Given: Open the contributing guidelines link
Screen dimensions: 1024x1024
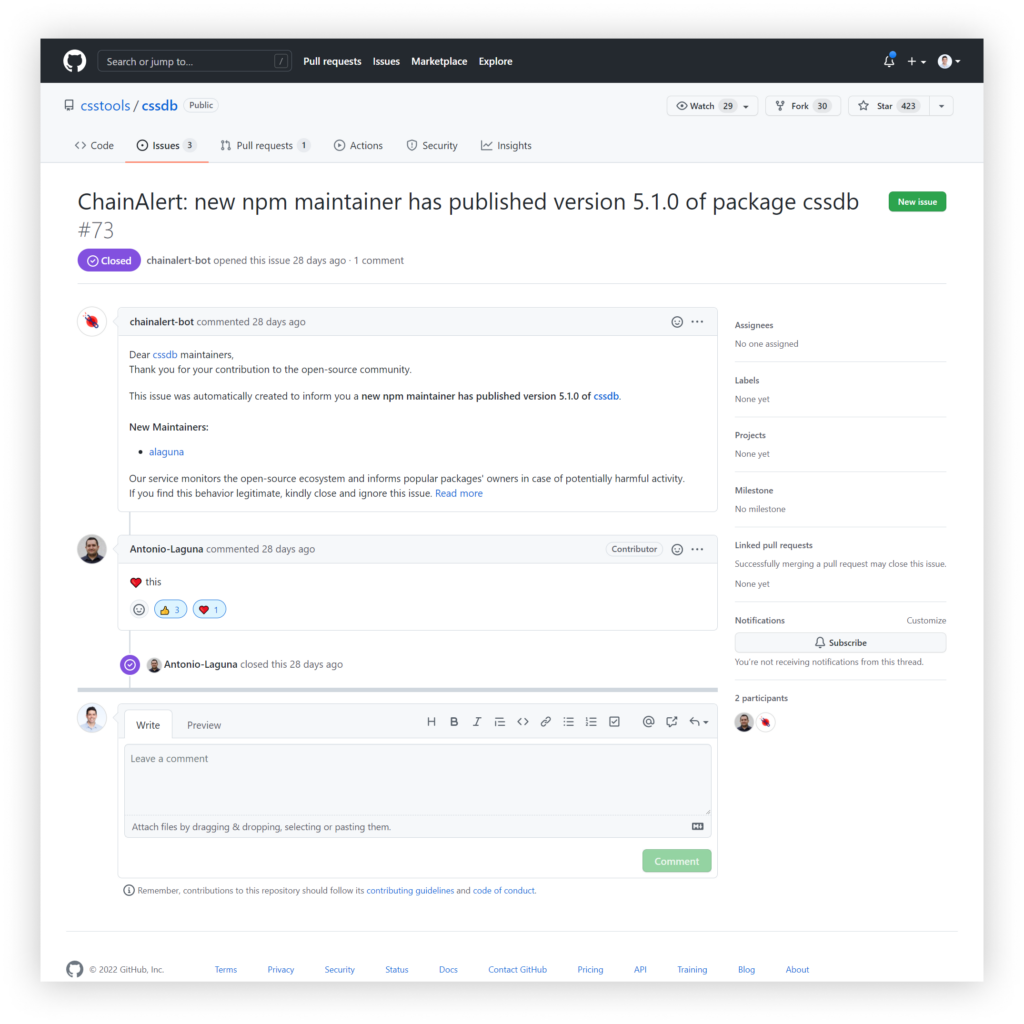Looking at the screenshot, I should pyautogui.click(x=410, y=891).
